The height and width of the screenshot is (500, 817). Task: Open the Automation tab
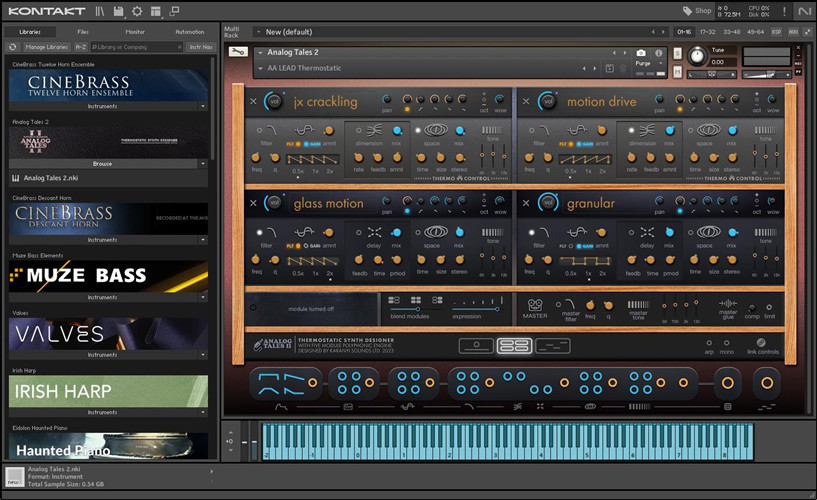(189, 32)
